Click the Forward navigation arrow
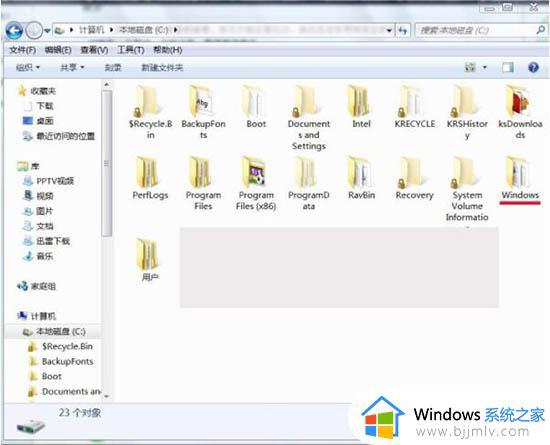The height and width of the screenshot is (445, 550). (x=34, y=31)
